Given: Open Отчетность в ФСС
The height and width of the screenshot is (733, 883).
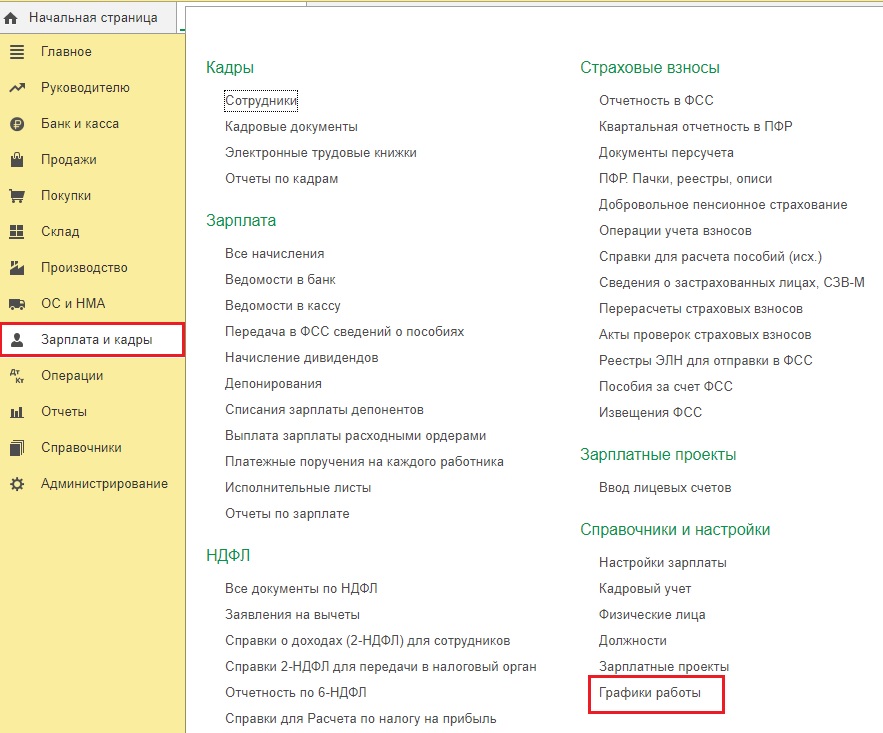Looking at the screenshot, I should [656, 101].
